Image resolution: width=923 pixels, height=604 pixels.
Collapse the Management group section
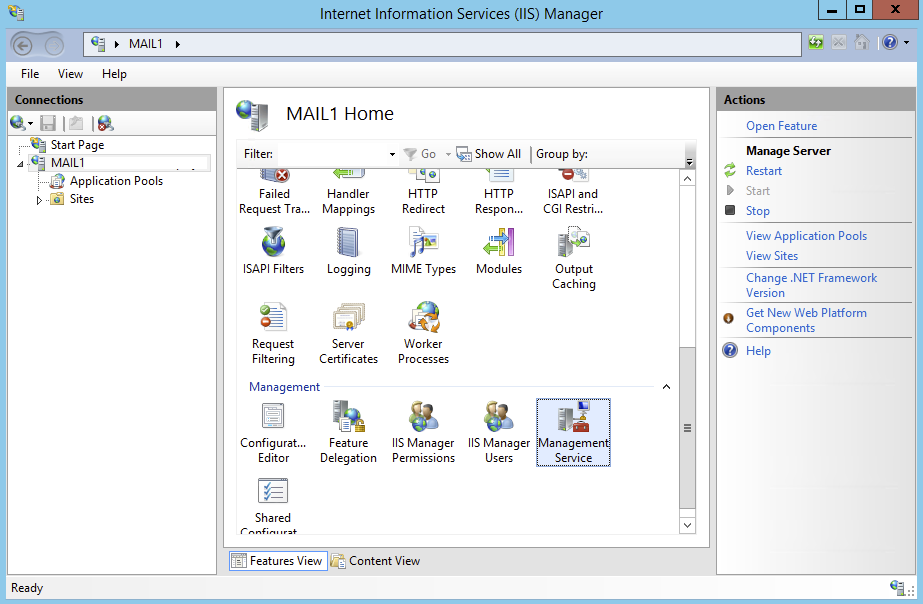tap(666, 387)
